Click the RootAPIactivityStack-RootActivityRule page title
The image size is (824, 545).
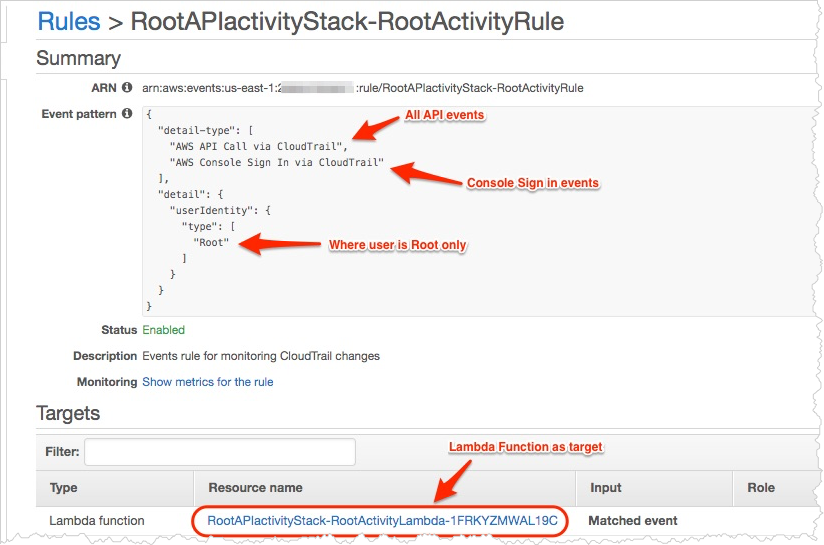[x=347, y=22]
